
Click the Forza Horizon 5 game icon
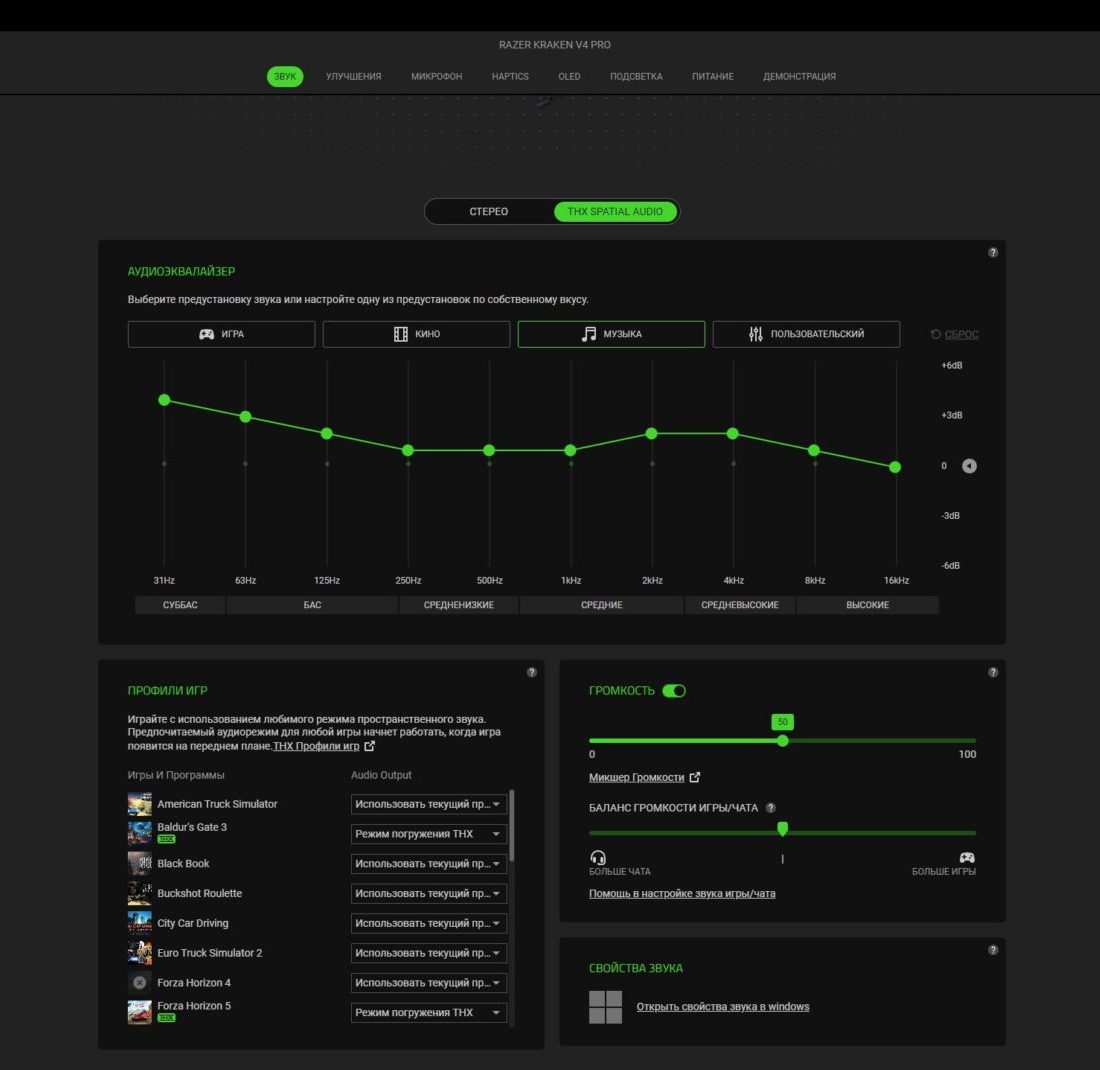(140, 1012)
